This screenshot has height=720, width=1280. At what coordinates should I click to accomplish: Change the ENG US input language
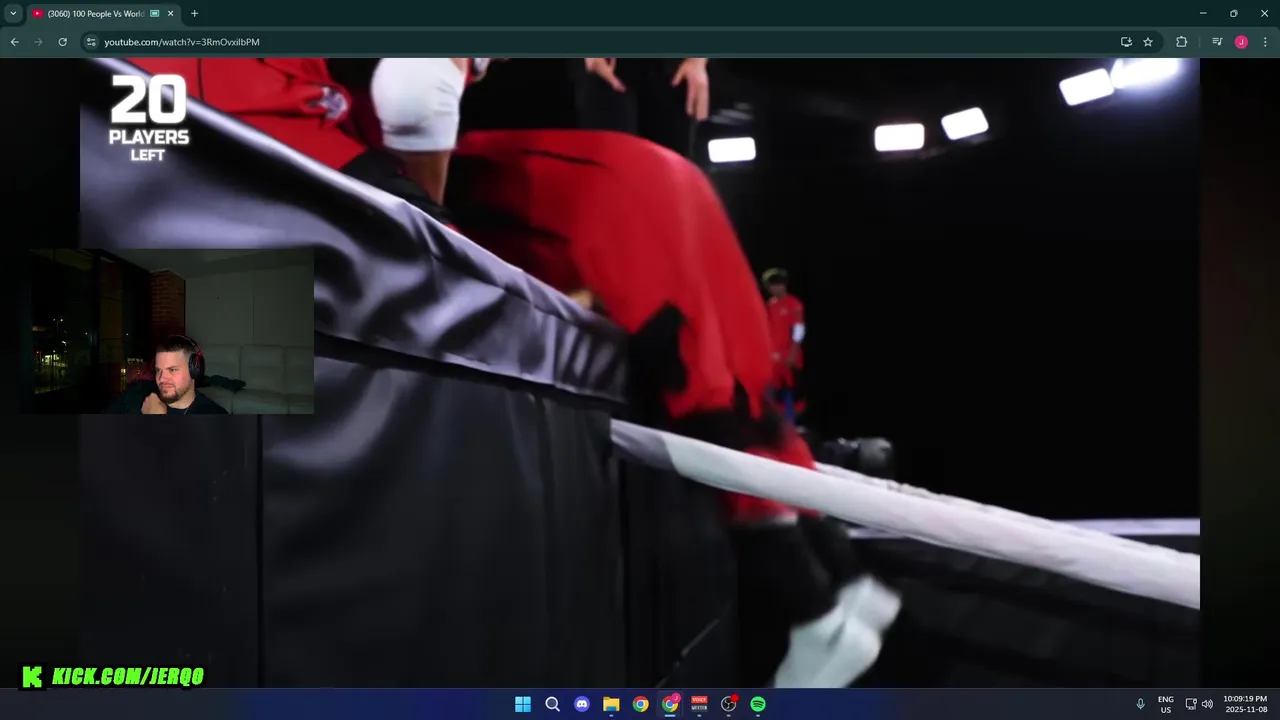(x=1166, y=704)
